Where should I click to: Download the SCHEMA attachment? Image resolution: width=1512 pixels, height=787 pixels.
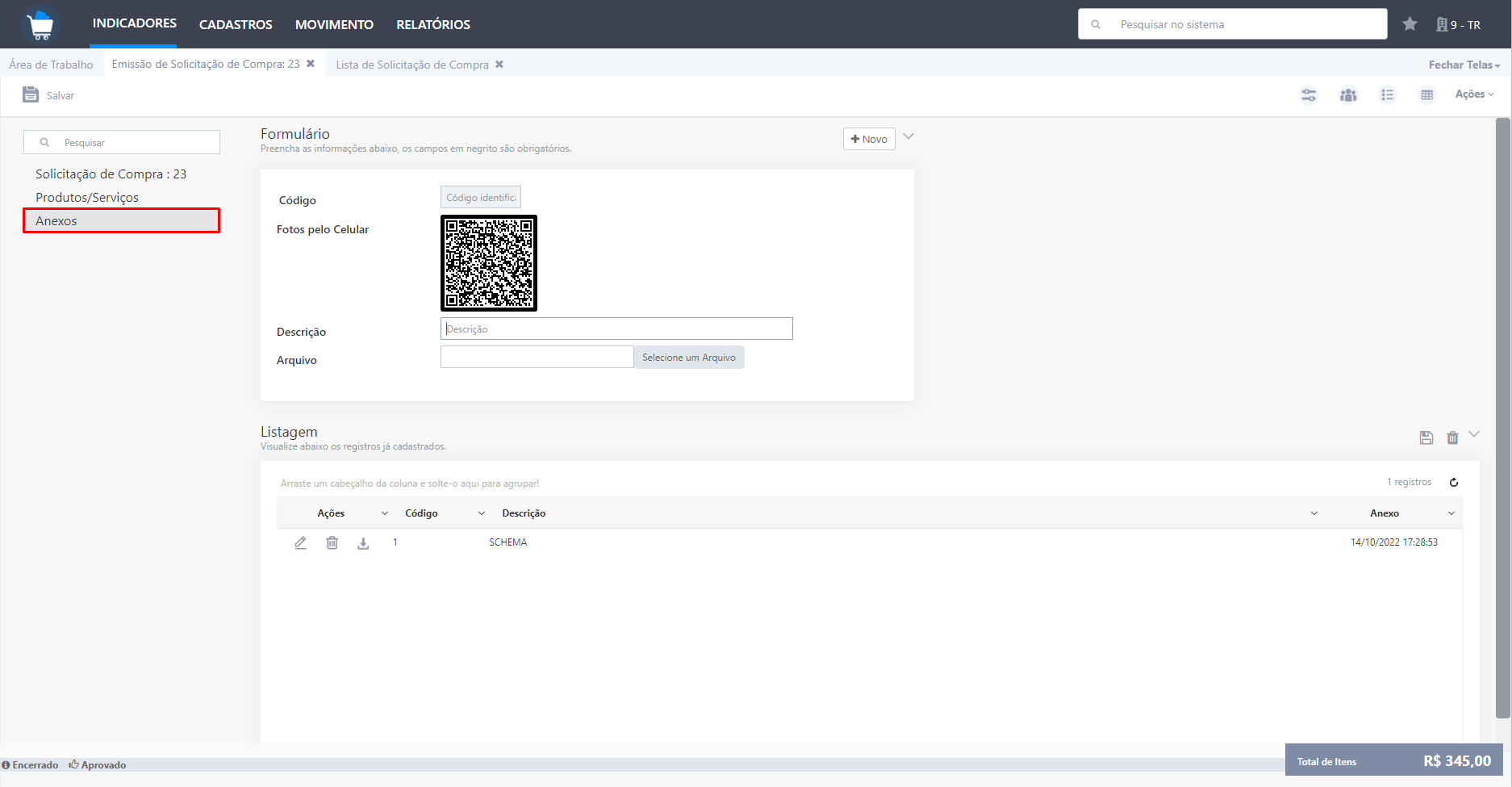pos(363,543)
